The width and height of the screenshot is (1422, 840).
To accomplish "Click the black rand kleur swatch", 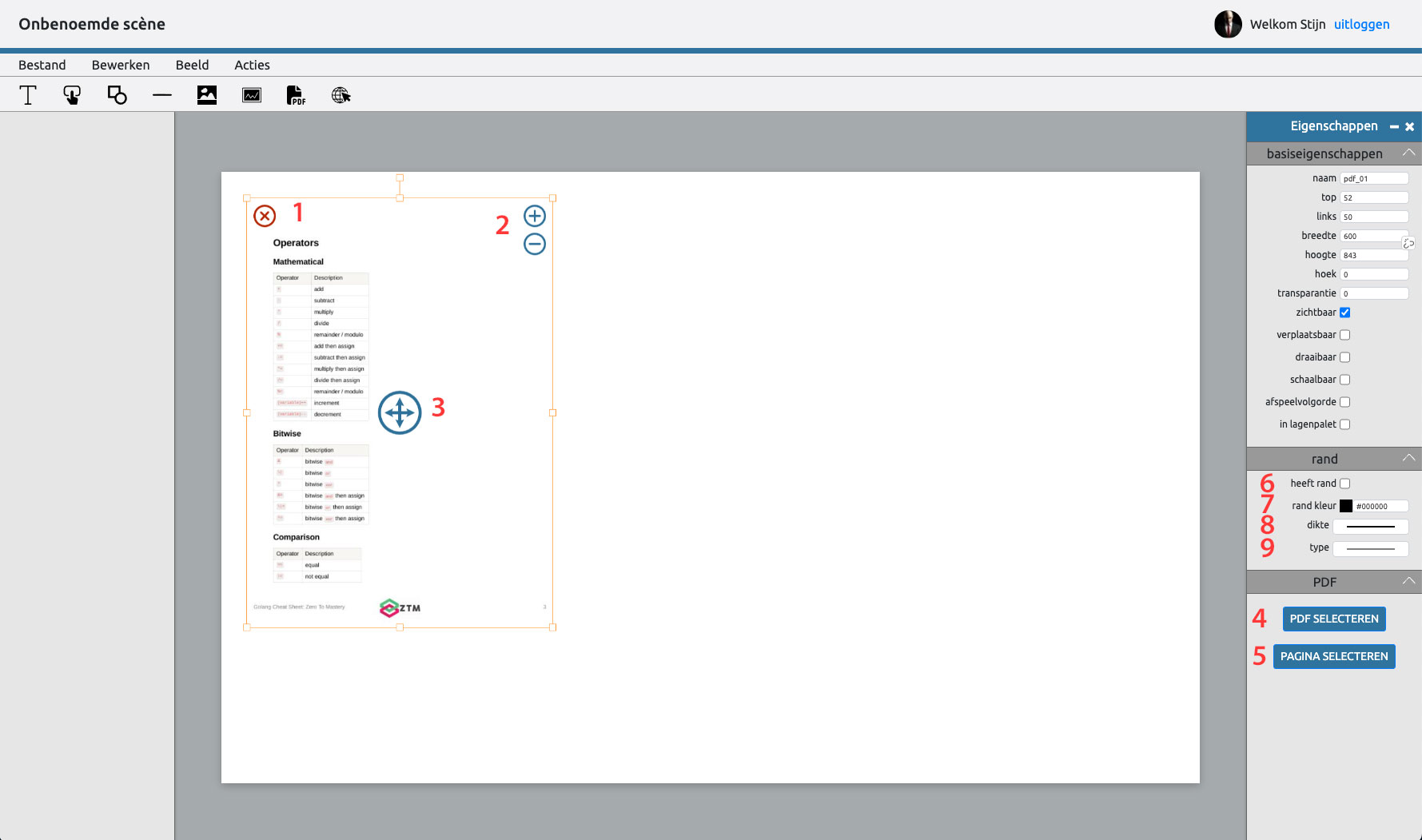I will (x=1346, y=506).
